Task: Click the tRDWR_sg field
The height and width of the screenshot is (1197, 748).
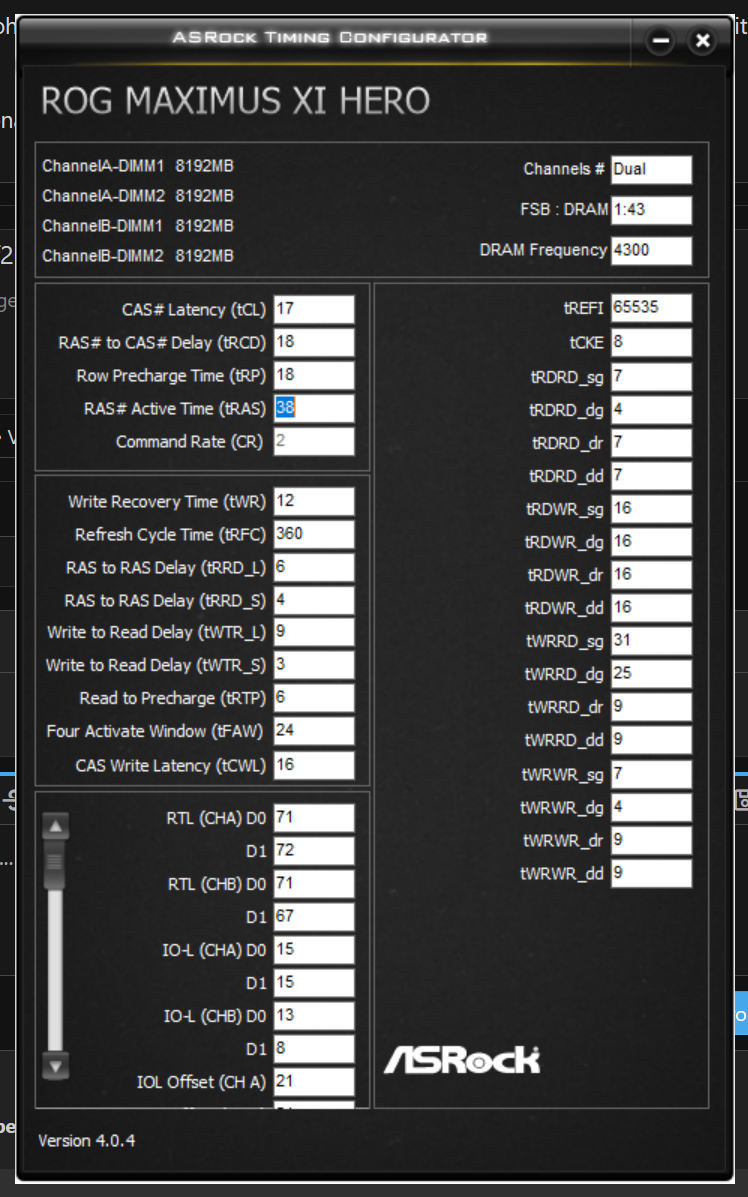Action: pyautogui.click(x=651, y=508)
